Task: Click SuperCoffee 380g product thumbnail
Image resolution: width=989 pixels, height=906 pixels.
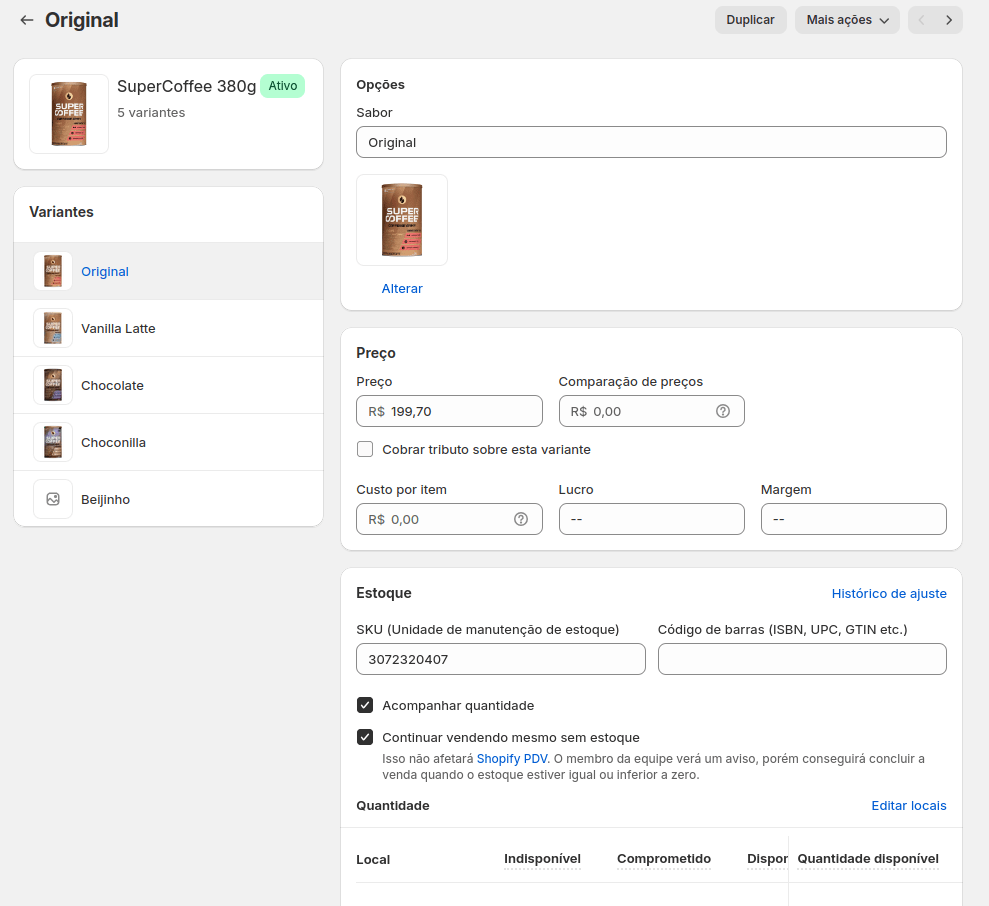Action: coord(69,114)
